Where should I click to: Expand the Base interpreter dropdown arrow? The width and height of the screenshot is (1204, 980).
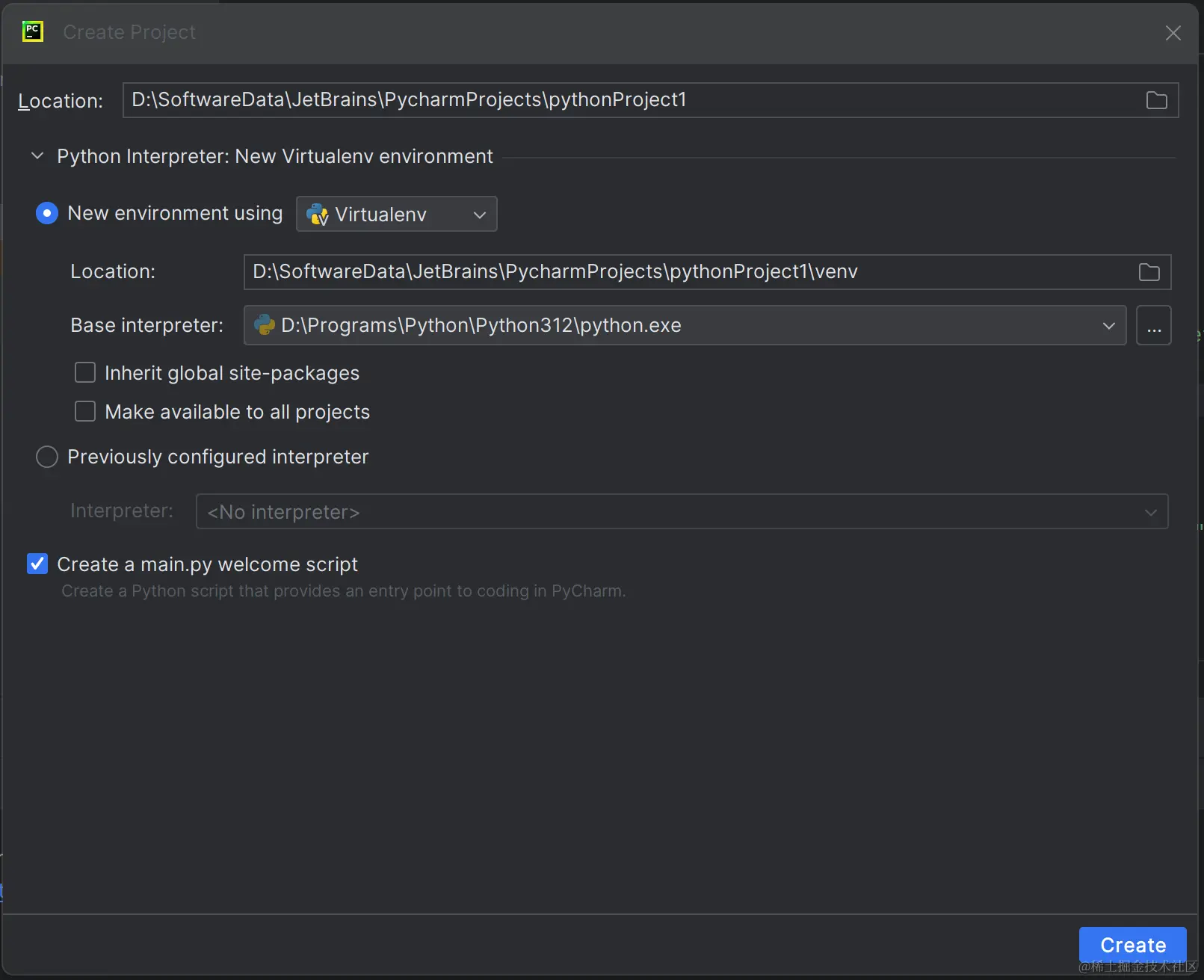[1108, 326]
